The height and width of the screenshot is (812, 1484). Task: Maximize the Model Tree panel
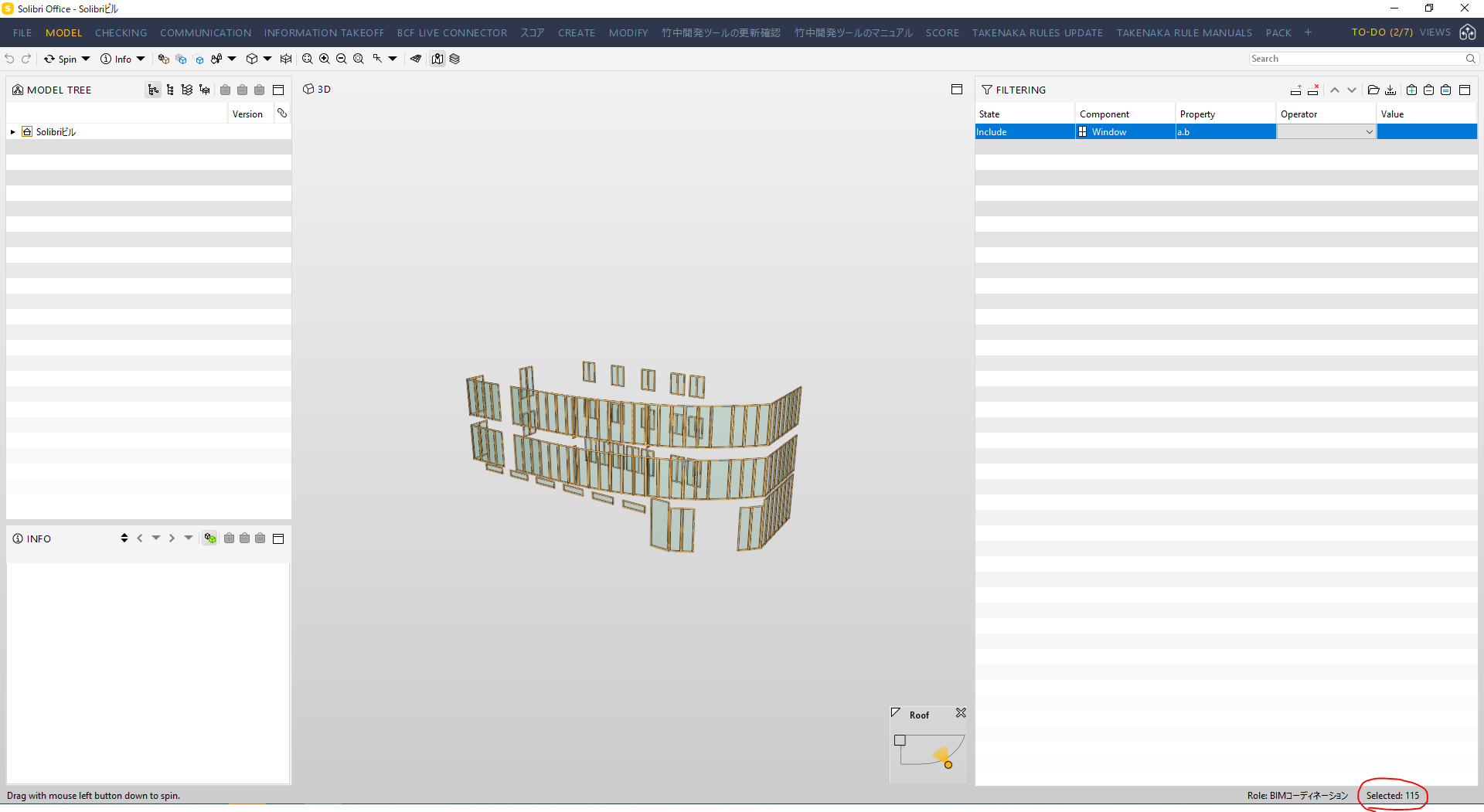click(278, 90)
